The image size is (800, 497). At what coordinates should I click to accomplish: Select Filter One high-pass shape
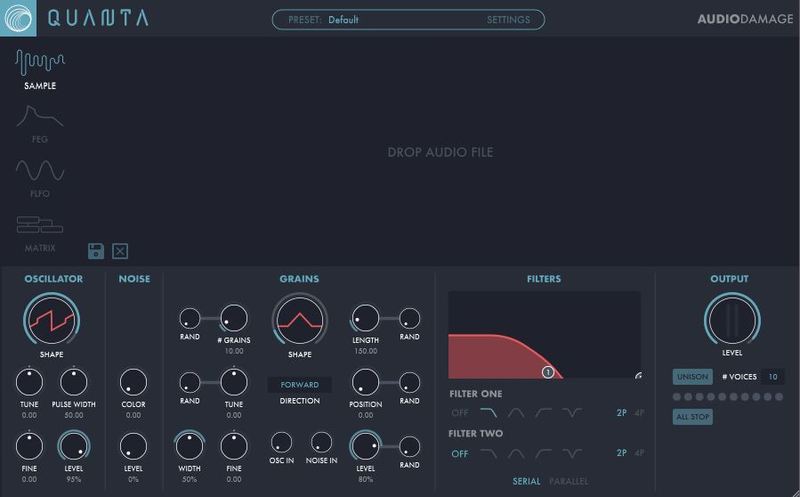point(543,412)
